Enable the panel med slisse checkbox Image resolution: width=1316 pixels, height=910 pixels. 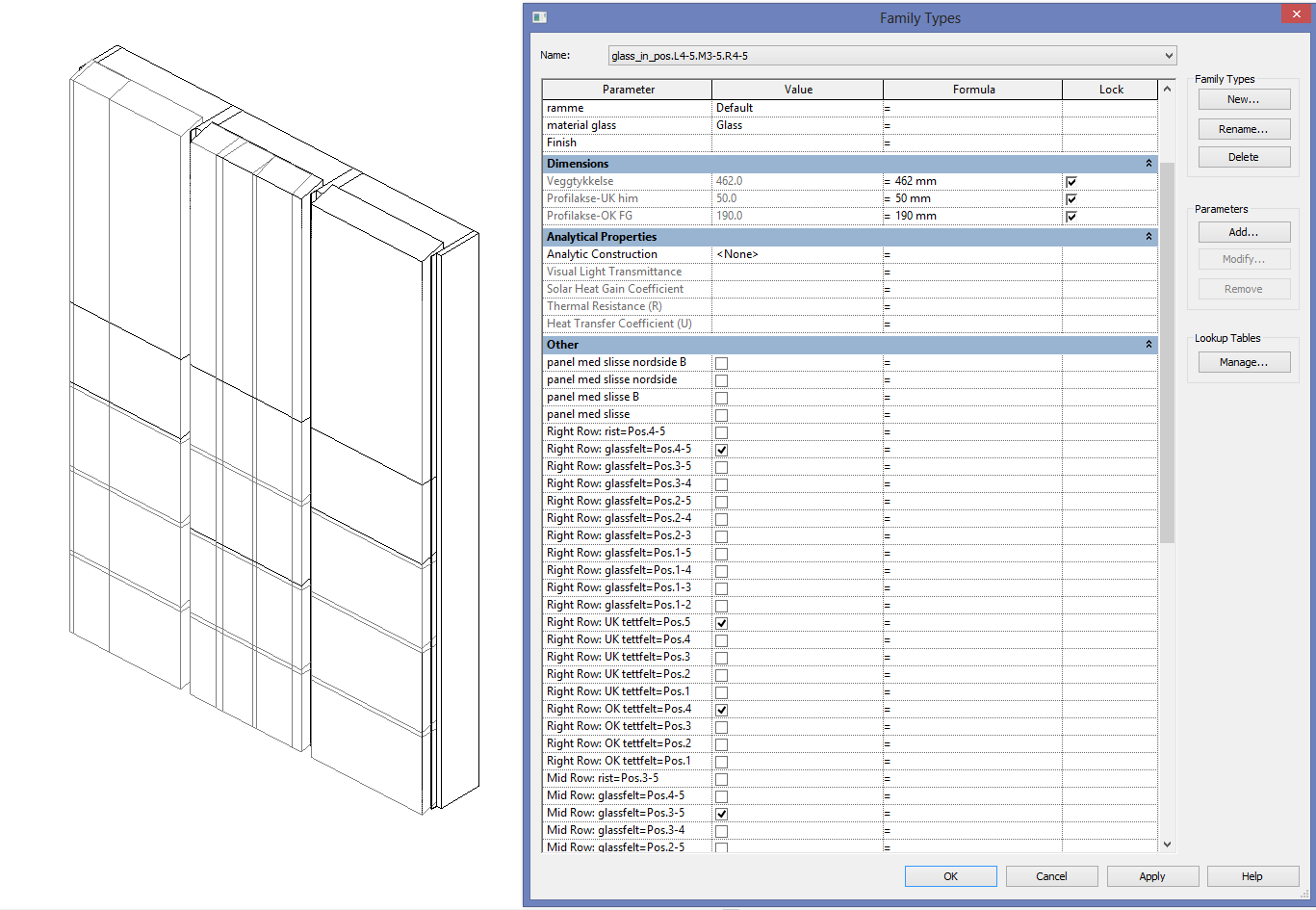pos(721,415)
